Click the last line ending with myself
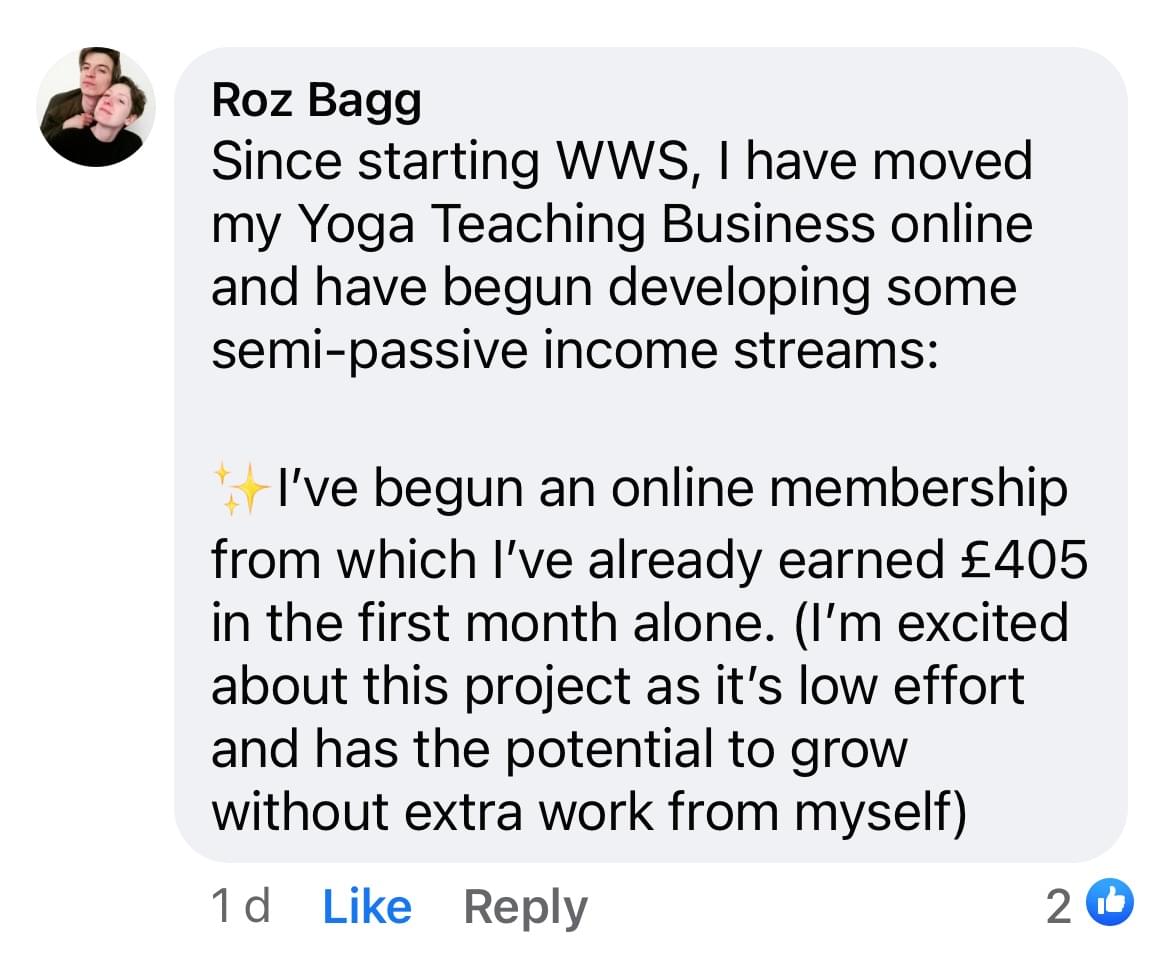 pyautogui.click(x=588, y=814)
